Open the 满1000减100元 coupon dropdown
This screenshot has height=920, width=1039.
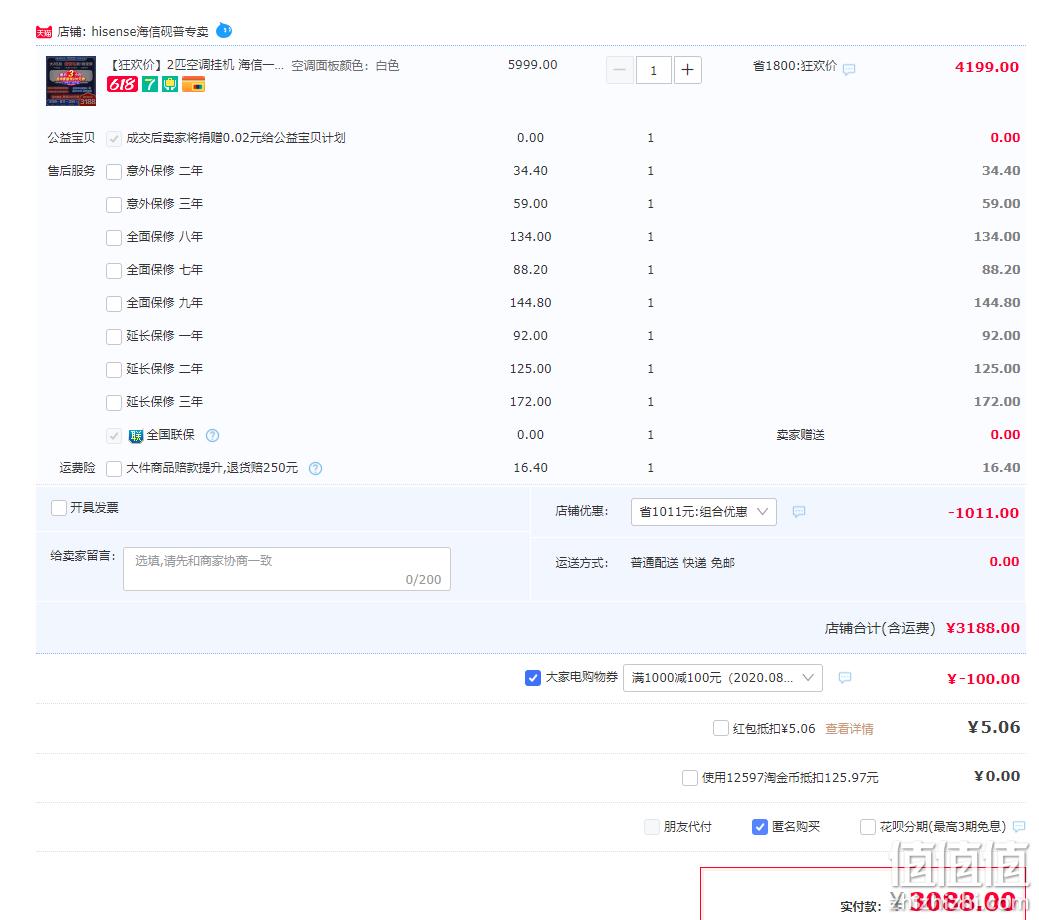tap(723, 678)
